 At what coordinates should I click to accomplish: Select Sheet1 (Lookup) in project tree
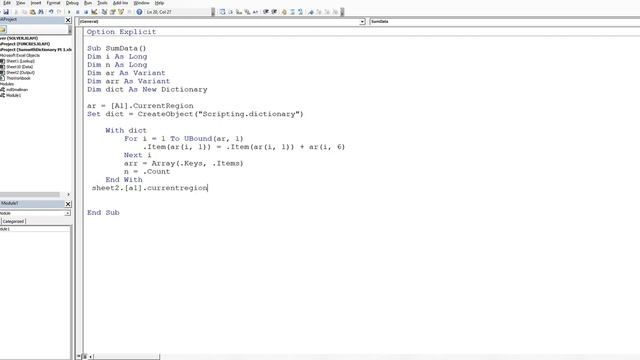[x=20, y=61]
